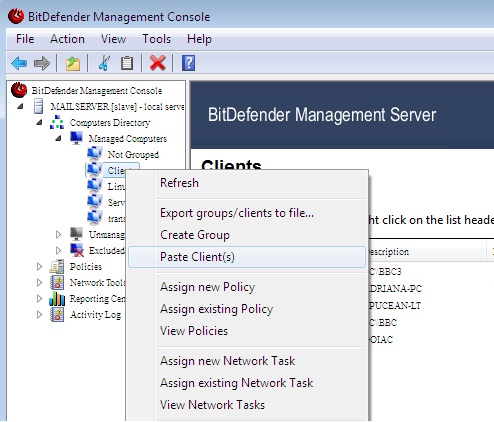This screenshot has width=494, height=422.
Task: Click the Unmanaged Computers monitor icon
Action: [x=76, y=234]
